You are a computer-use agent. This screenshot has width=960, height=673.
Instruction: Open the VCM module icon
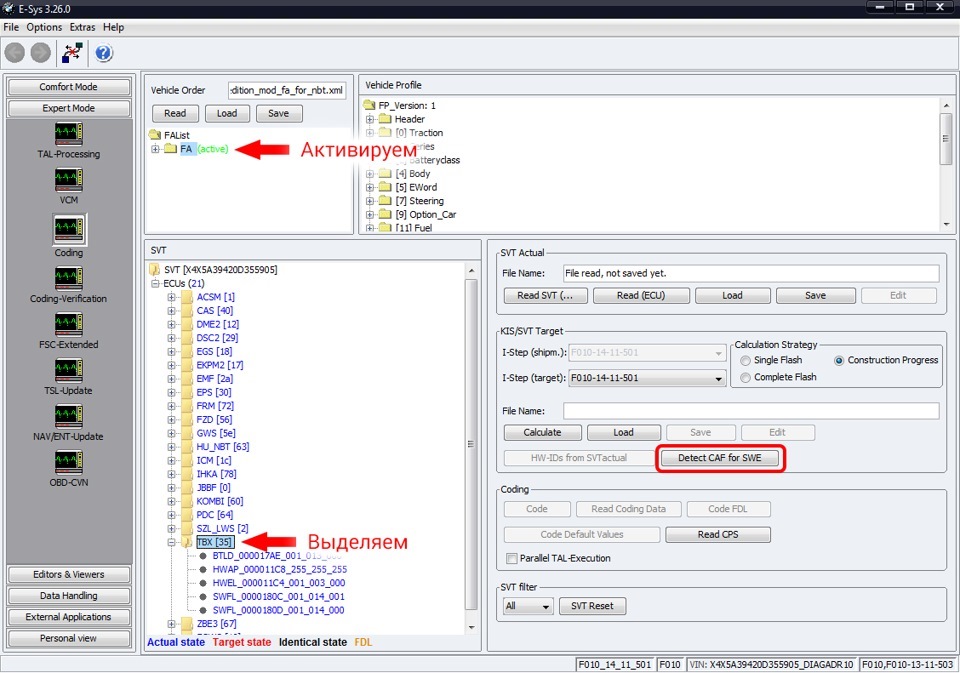pos(69,179)
